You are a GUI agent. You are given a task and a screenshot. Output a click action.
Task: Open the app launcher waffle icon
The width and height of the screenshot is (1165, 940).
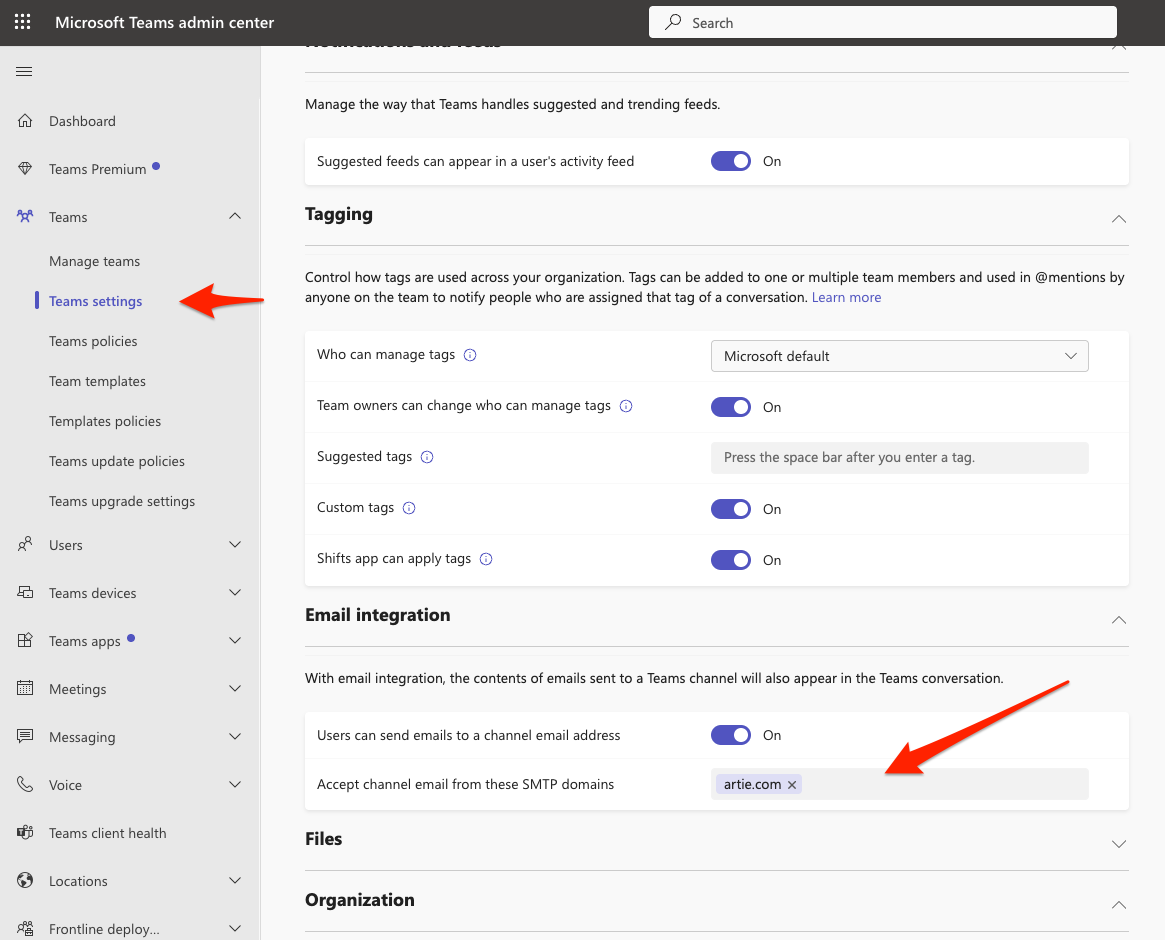(23, 22)
